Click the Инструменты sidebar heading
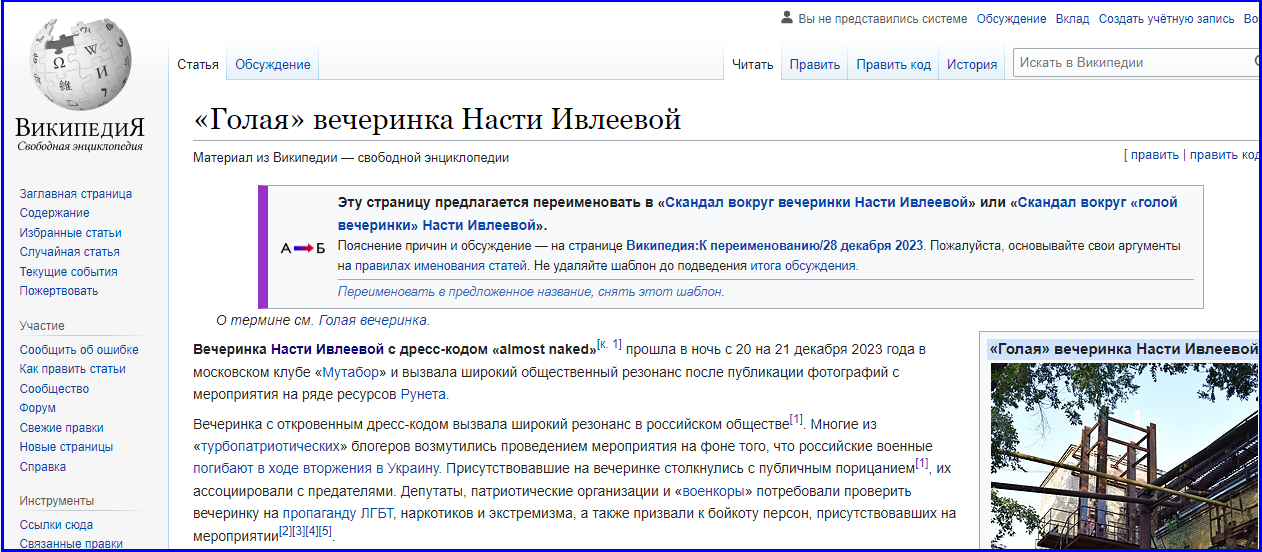 point(57,501)
